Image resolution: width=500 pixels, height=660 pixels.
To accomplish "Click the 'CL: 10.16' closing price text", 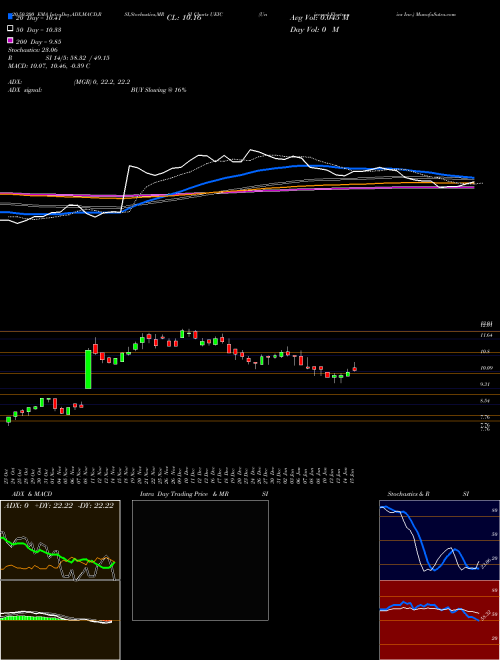I will (x=184, y=18).
